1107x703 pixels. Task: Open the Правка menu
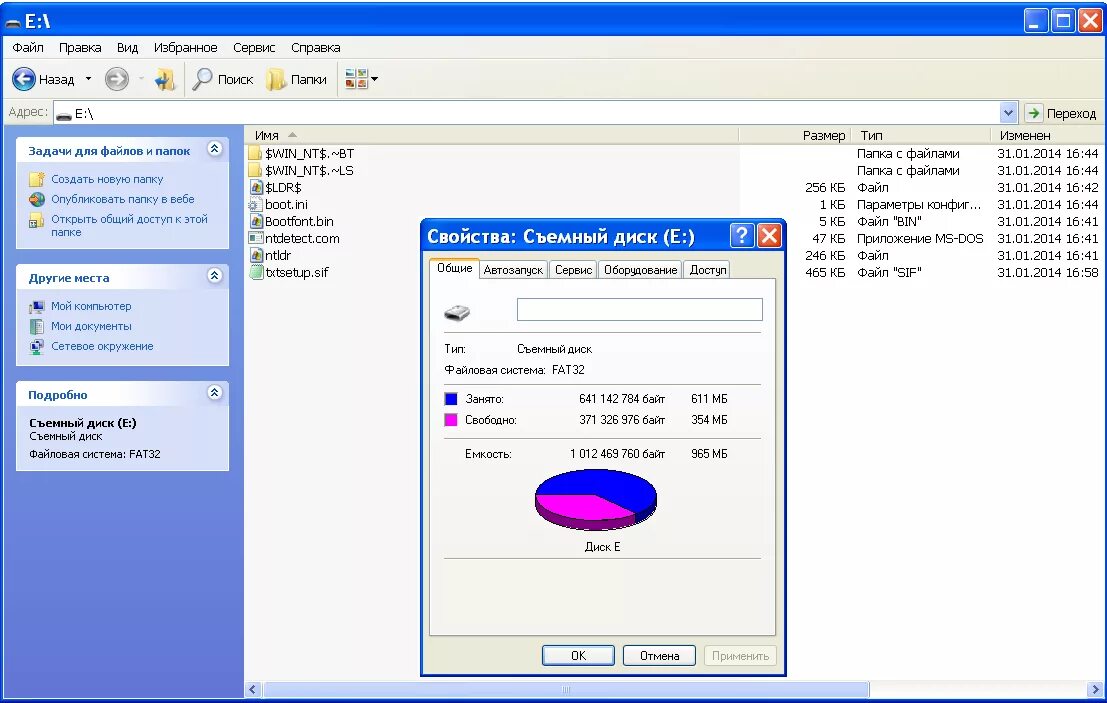80,47
